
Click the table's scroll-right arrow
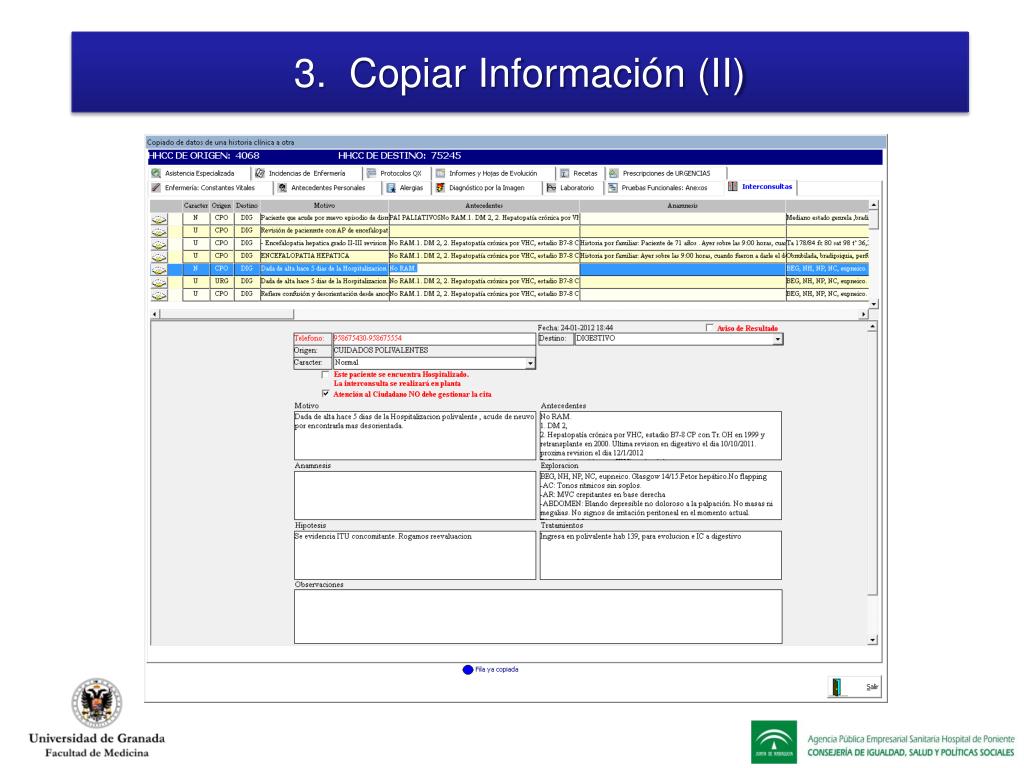coord(863,314)
